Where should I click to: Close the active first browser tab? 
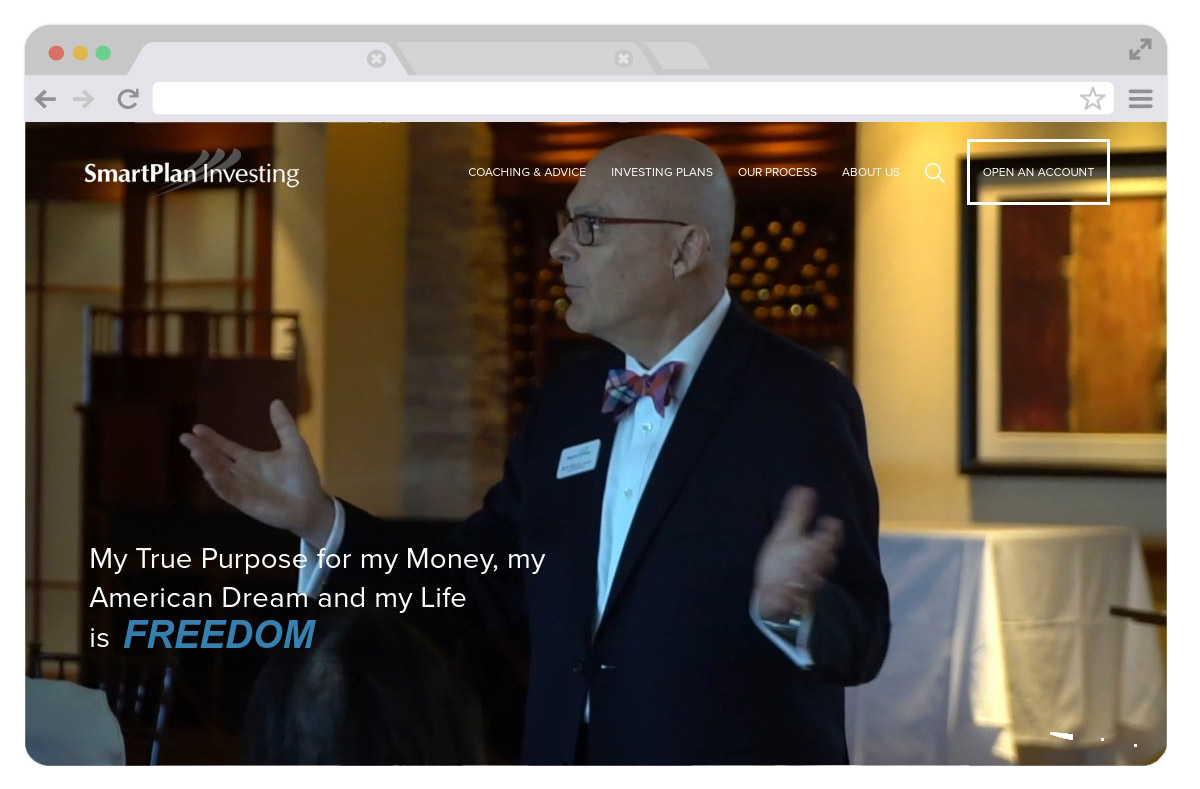[376, 59]
